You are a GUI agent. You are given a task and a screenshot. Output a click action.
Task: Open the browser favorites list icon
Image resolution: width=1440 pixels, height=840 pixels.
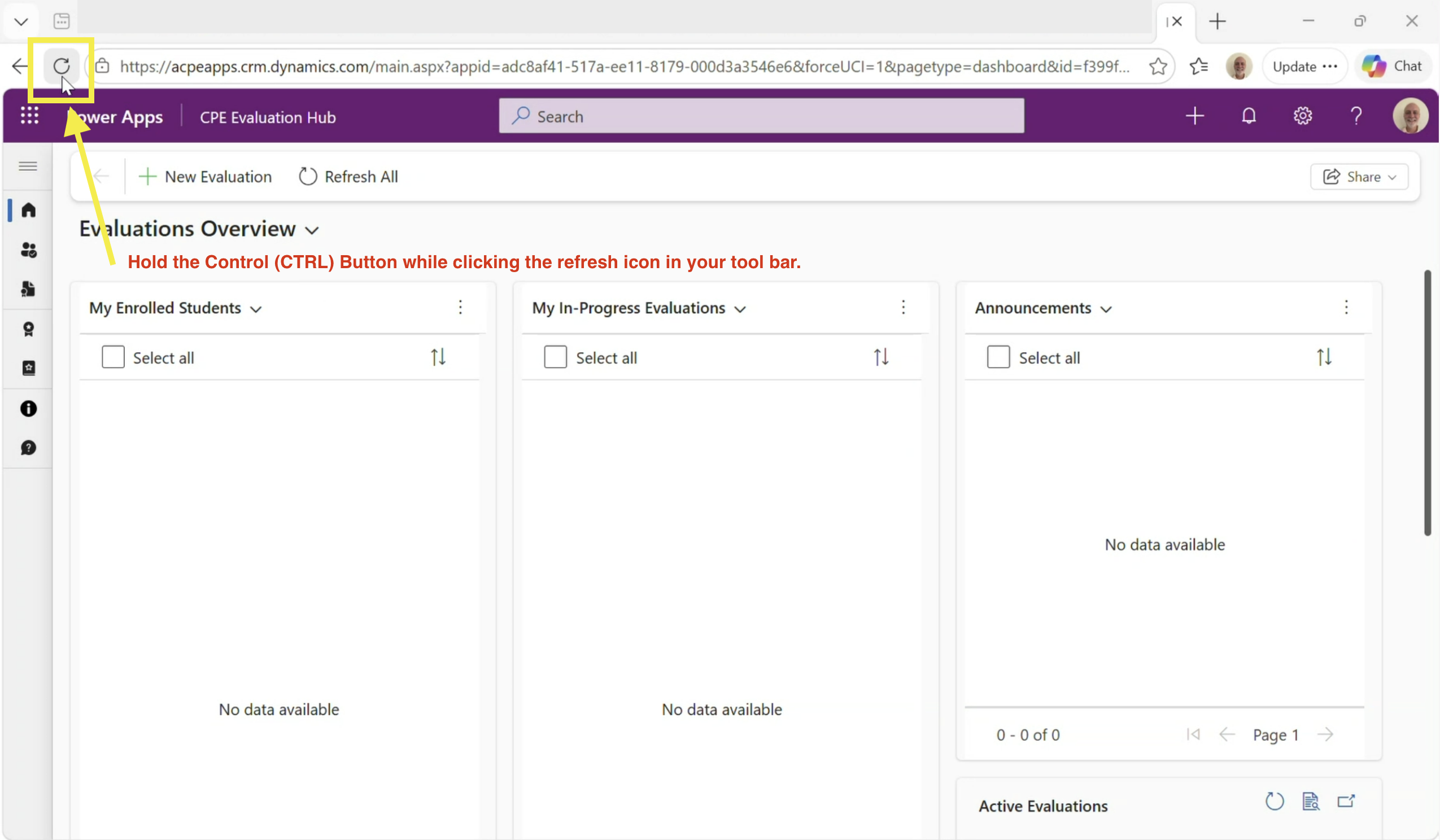pyautogui.click(x=1198, y=66)
